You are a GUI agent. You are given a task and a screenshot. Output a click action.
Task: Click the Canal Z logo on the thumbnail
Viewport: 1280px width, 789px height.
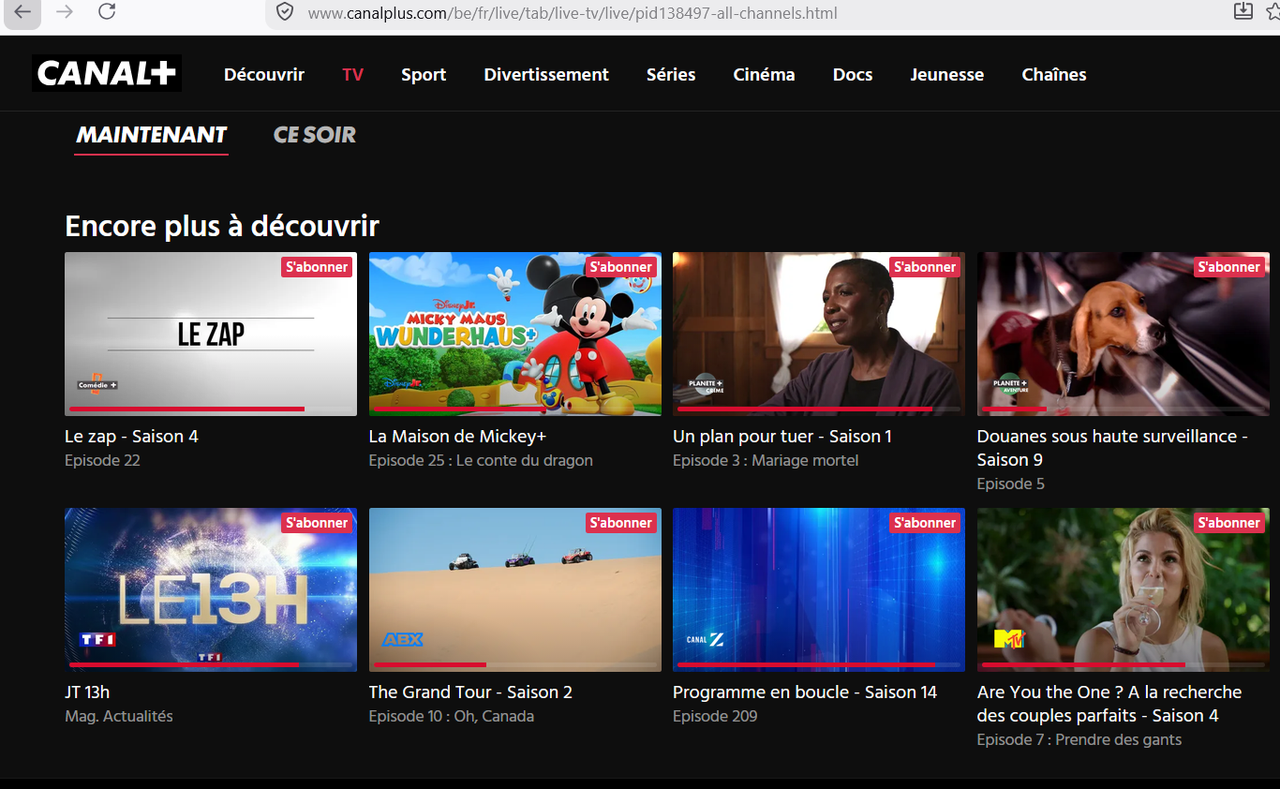704,640
